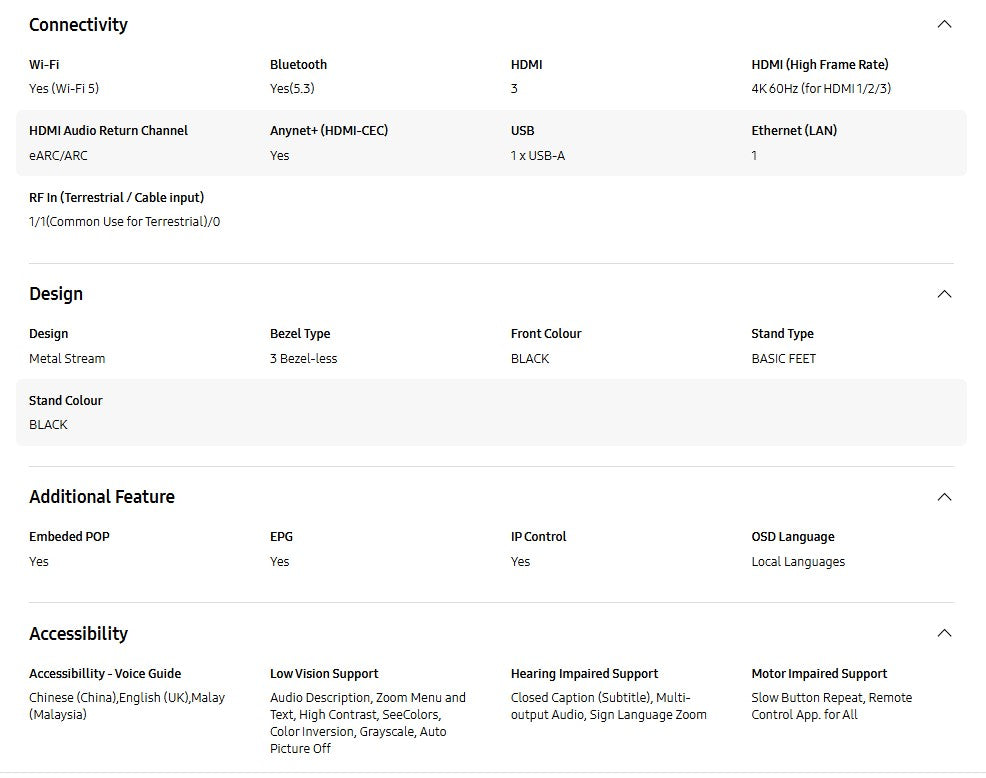Click the Hearing Impaired Support label

tap(584, 674)
